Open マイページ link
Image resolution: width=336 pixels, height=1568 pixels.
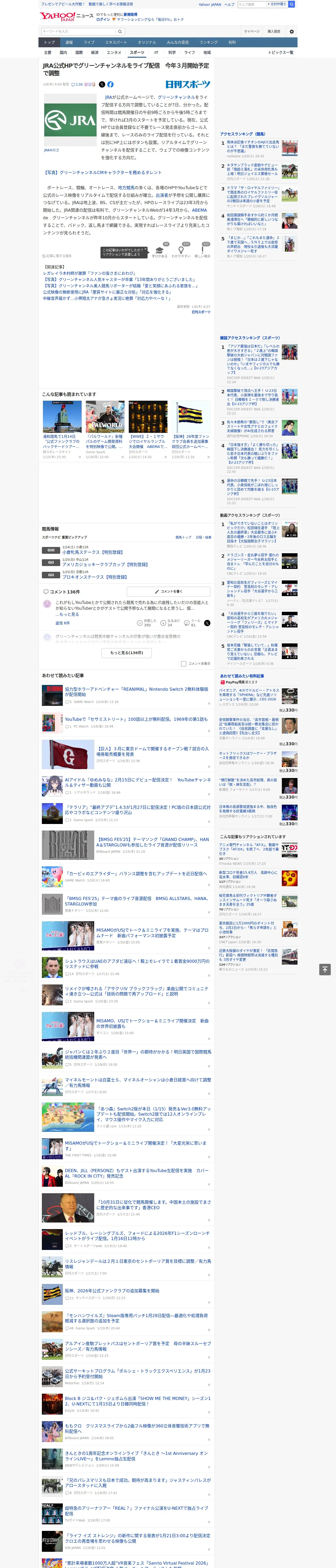251,32
